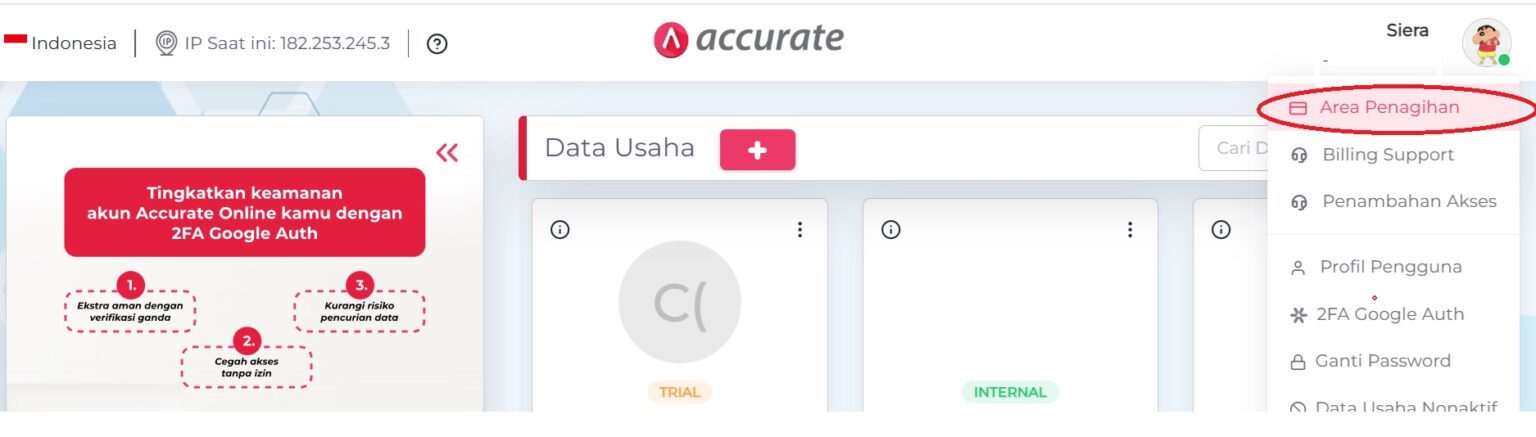Open Data Usaha Nonaktif menu entry

(x=1405, y=407)
